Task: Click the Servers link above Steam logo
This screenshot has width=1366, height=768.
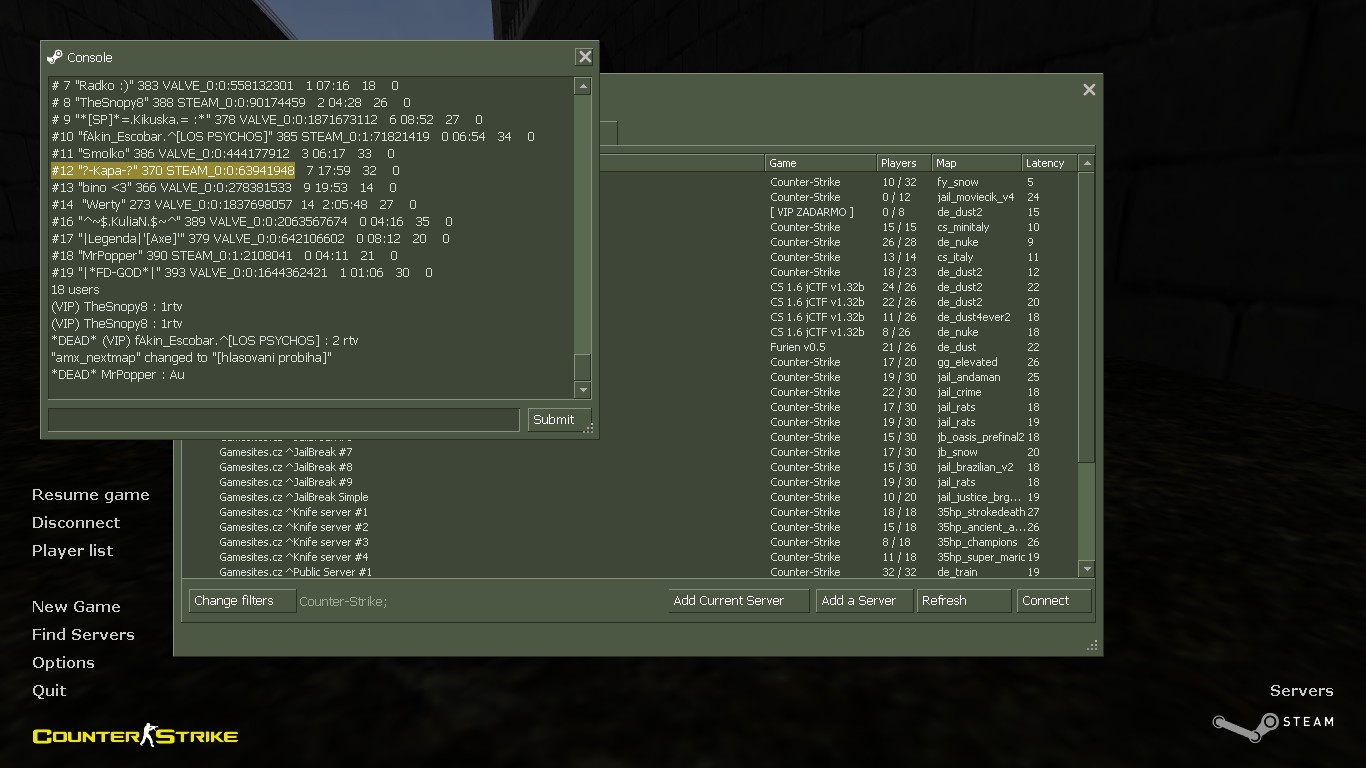Action: coord(1302,691)
